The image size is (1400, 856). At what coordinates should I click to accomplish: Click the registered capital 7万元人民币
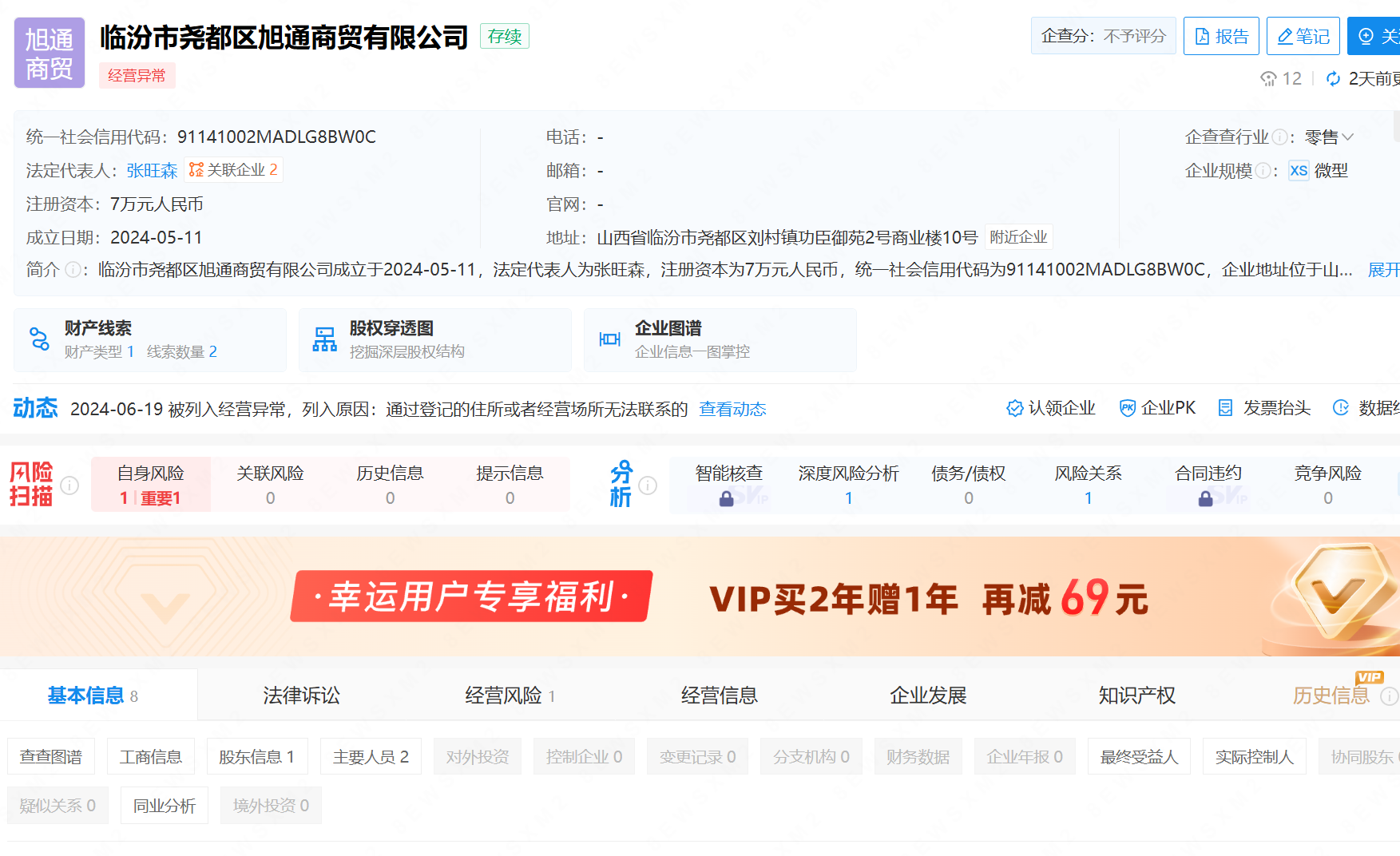[157, 204]
